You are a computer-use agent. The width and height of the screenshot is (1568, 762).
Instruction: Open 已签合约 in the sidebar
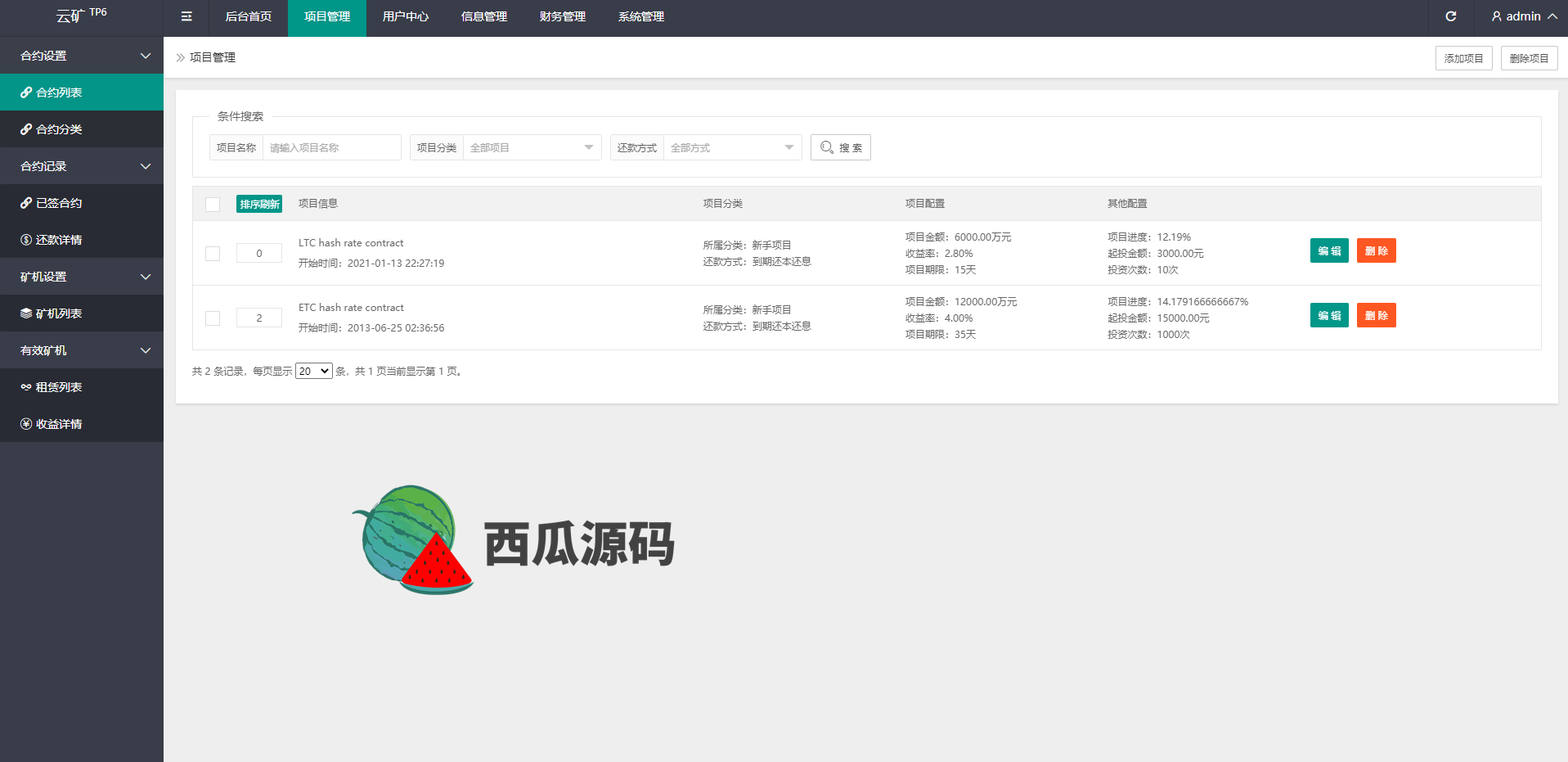click(x=82, y=203)
